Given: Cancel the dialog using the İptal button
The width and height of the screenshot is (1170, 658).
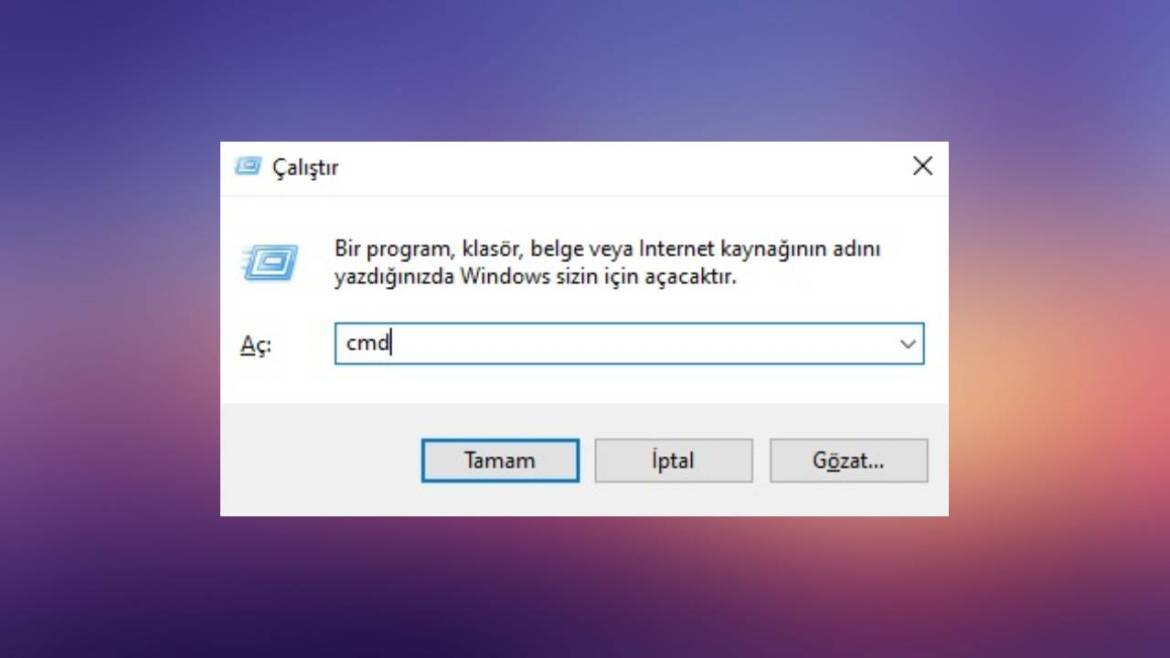Looking at the screenshot, I should point(673,460).
